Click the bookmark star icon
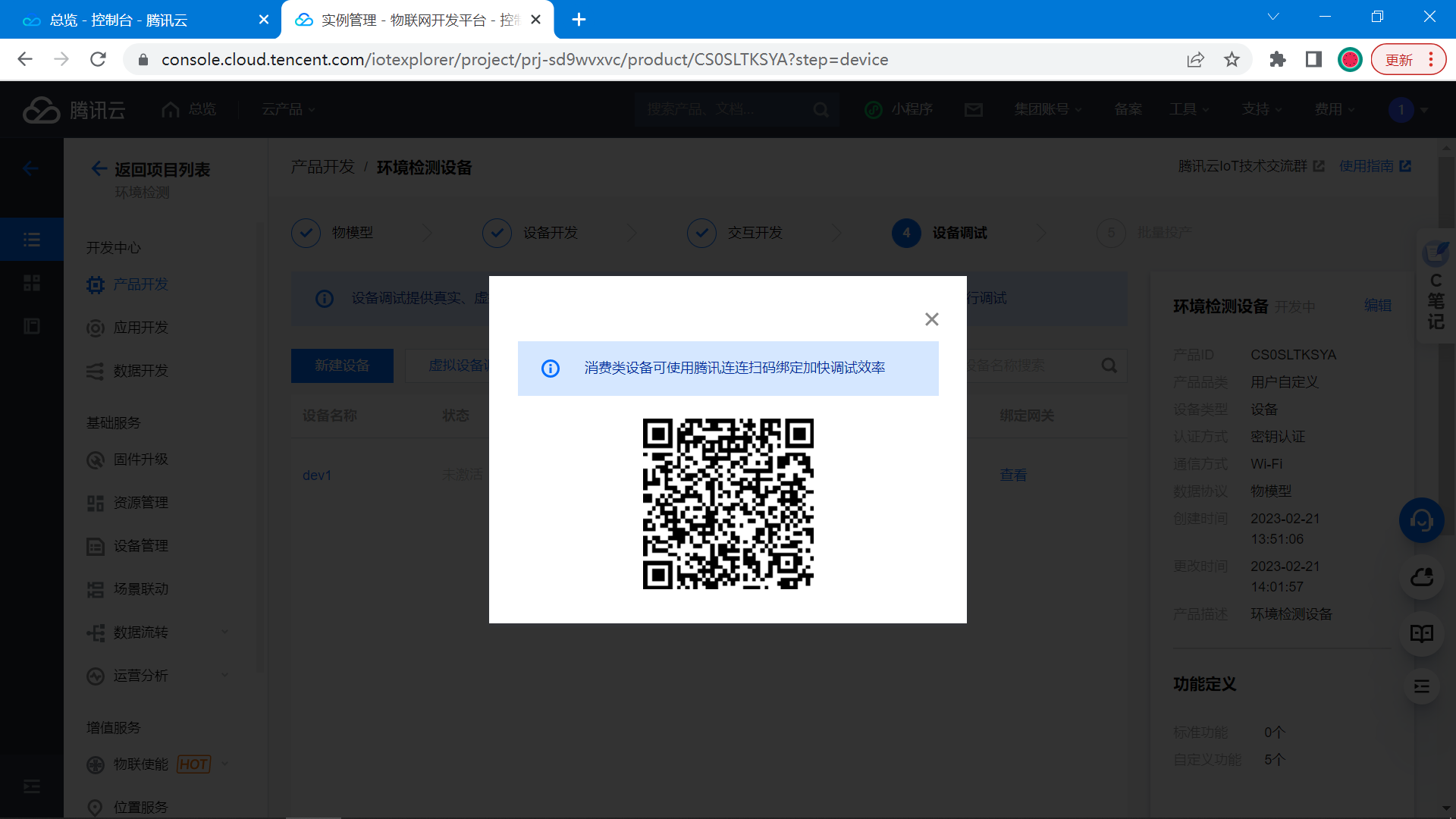 coord(1232,60)
